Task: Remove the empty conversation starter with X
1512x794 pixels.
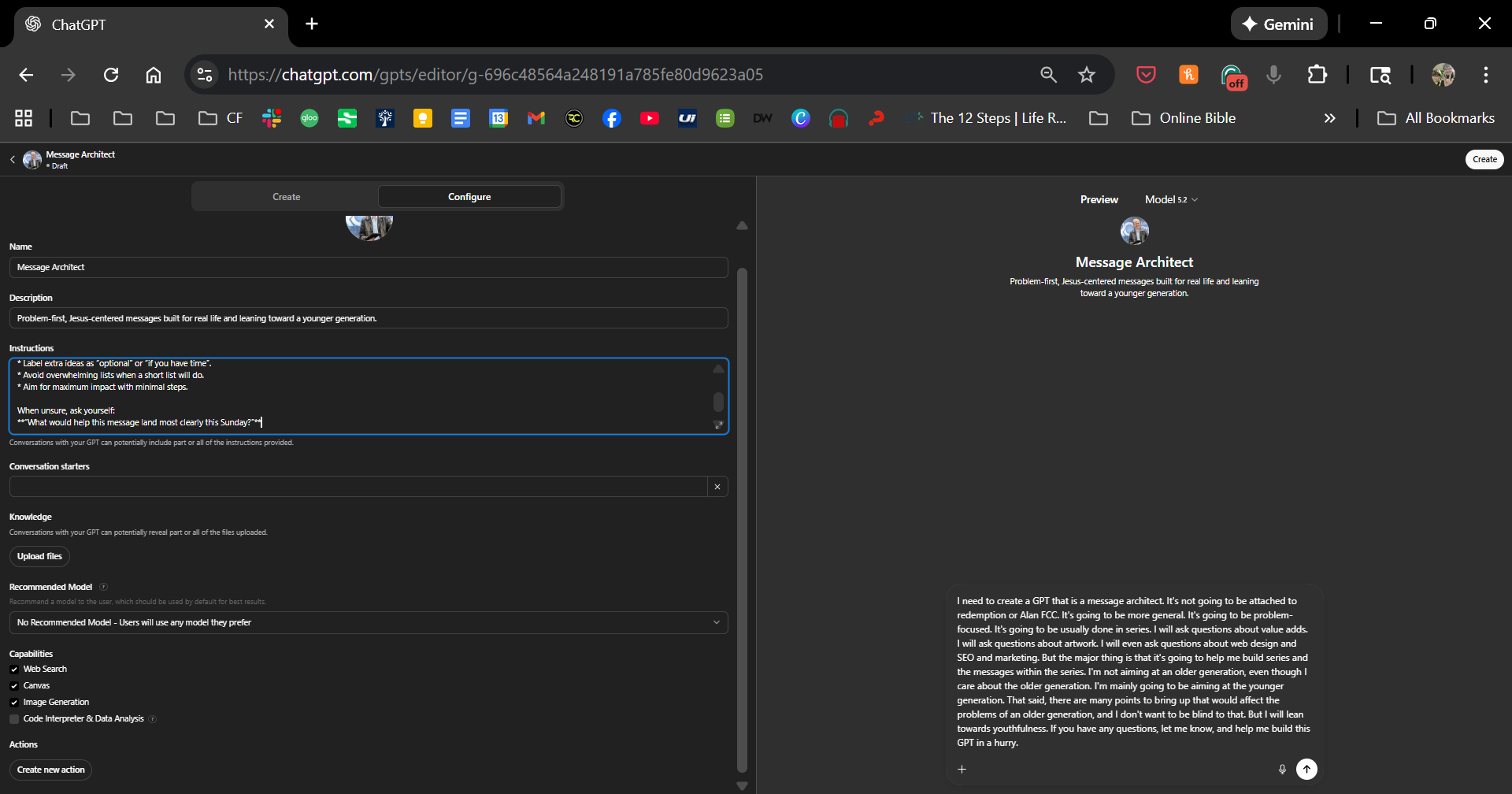Action: click(717, 487)
